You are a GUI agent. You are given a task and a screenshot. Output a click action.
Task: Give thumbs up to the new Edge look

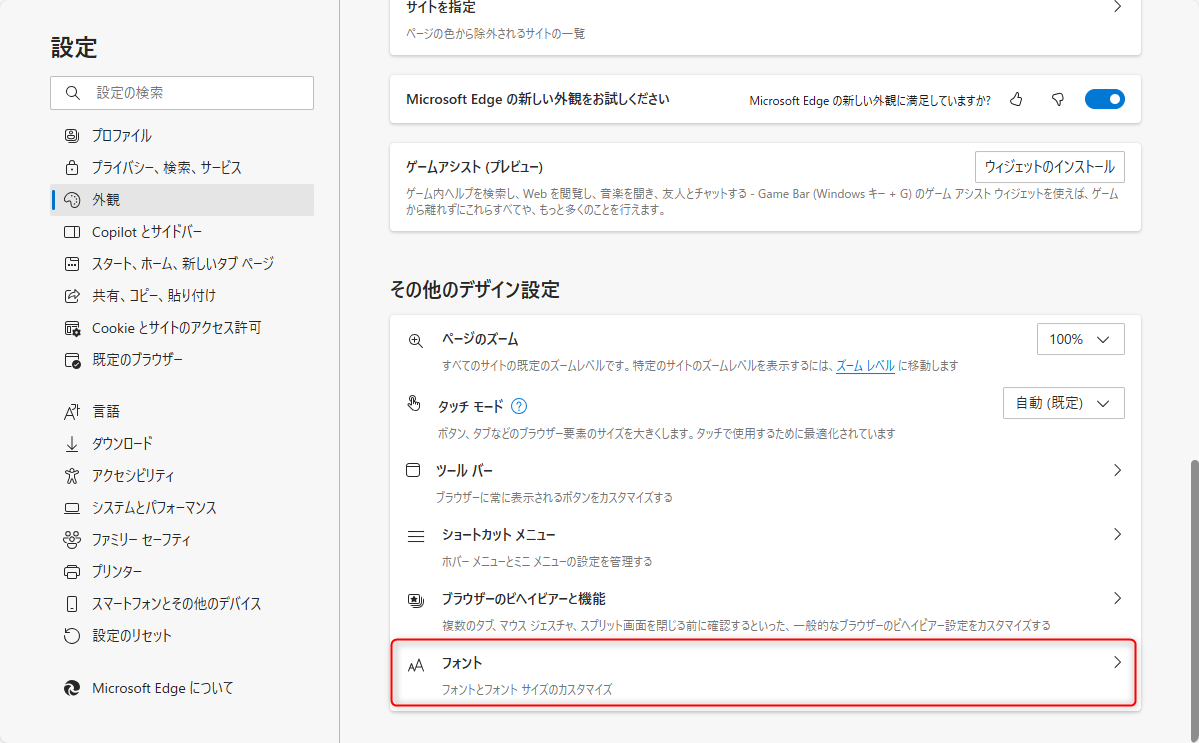tap(1016, 99)
